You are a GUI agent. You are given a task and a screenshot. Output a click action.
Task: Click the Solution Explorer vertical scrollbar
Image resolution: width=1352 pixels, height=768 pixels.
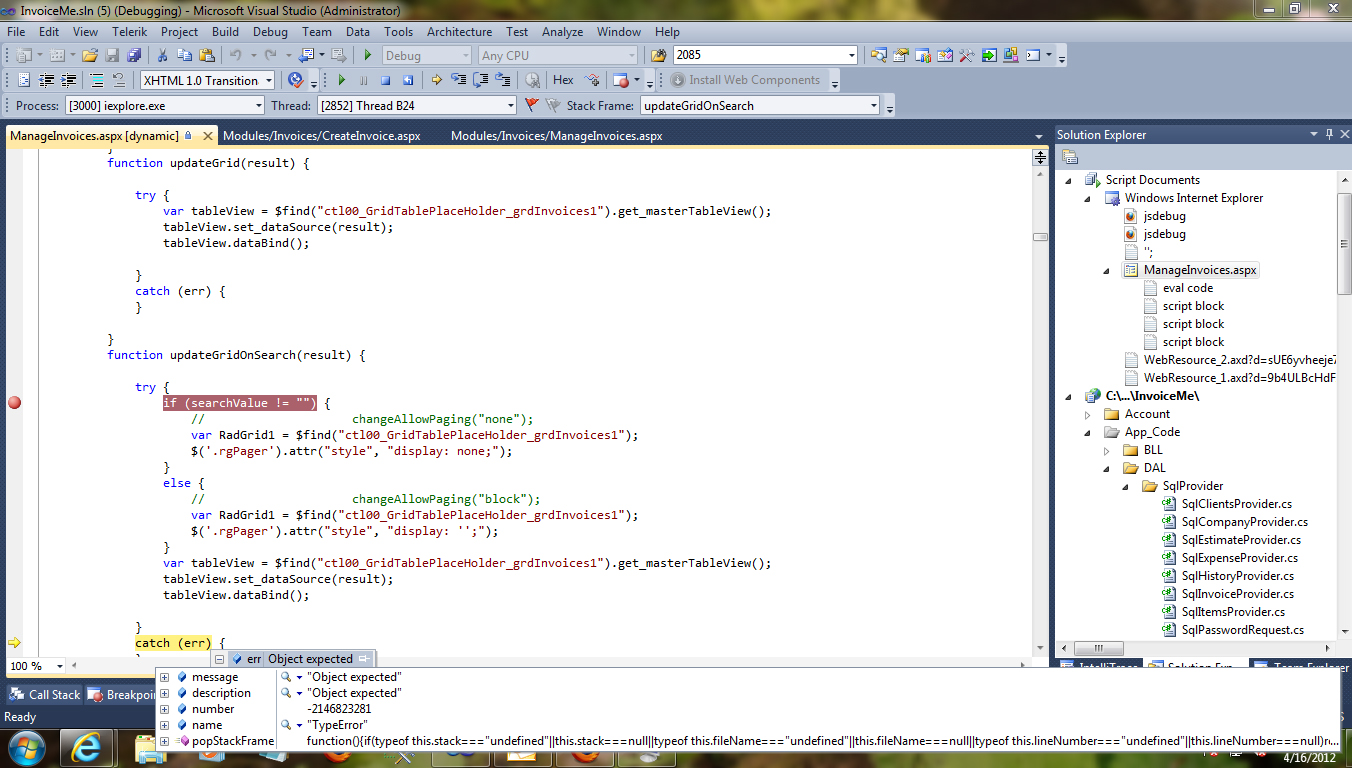[x=1344, y=245]
